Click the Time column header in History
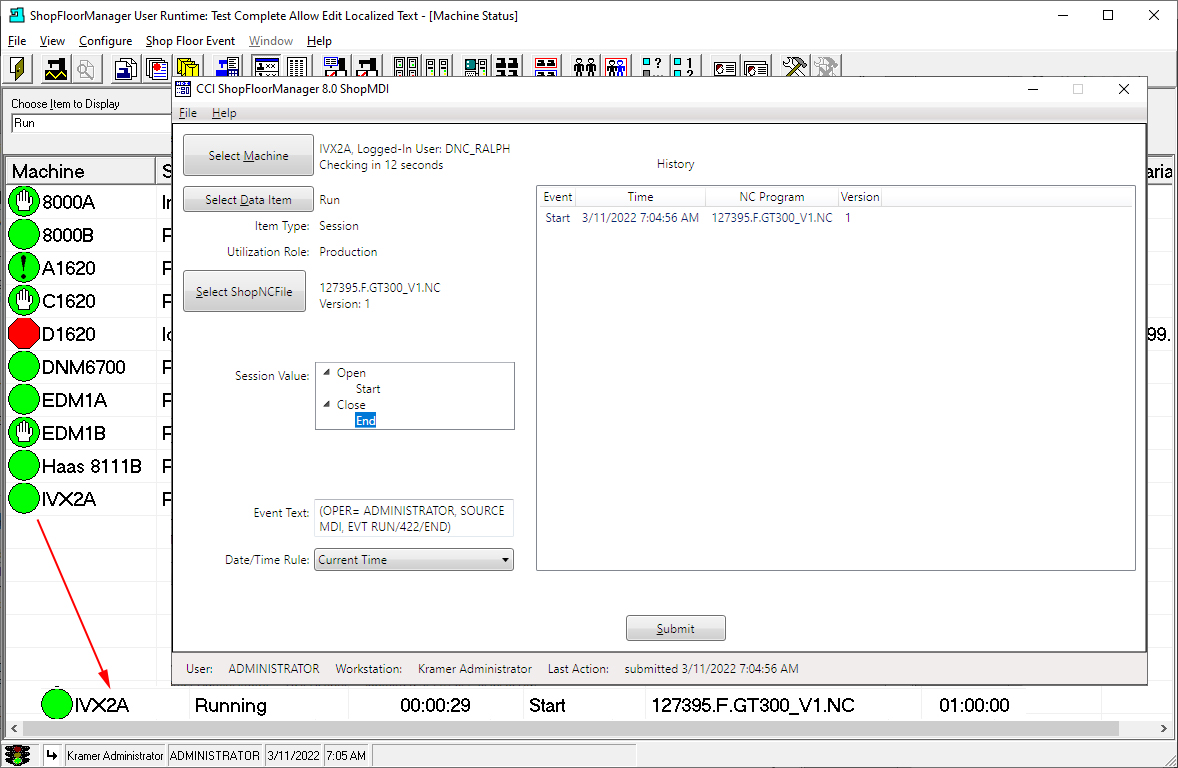Screen dimensions: 1178x768 coord(640,197)
